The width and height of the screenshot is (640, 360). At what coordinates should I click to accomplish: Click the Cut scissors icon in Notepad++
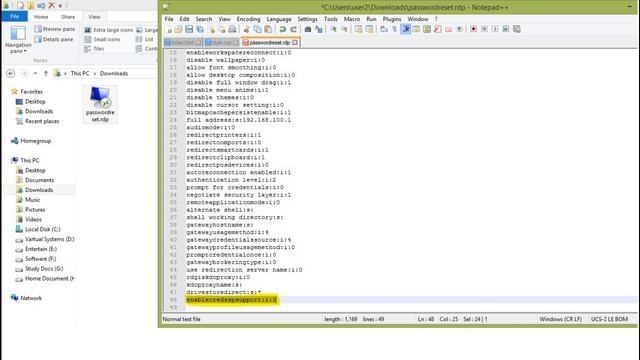pos(247,29)
